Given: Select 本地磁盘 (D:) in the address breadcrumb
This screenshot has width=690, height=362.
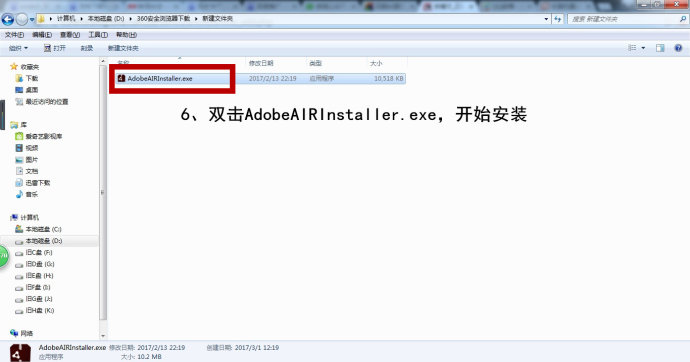Looking at the screenshot, I should click(x=106, y=18).
